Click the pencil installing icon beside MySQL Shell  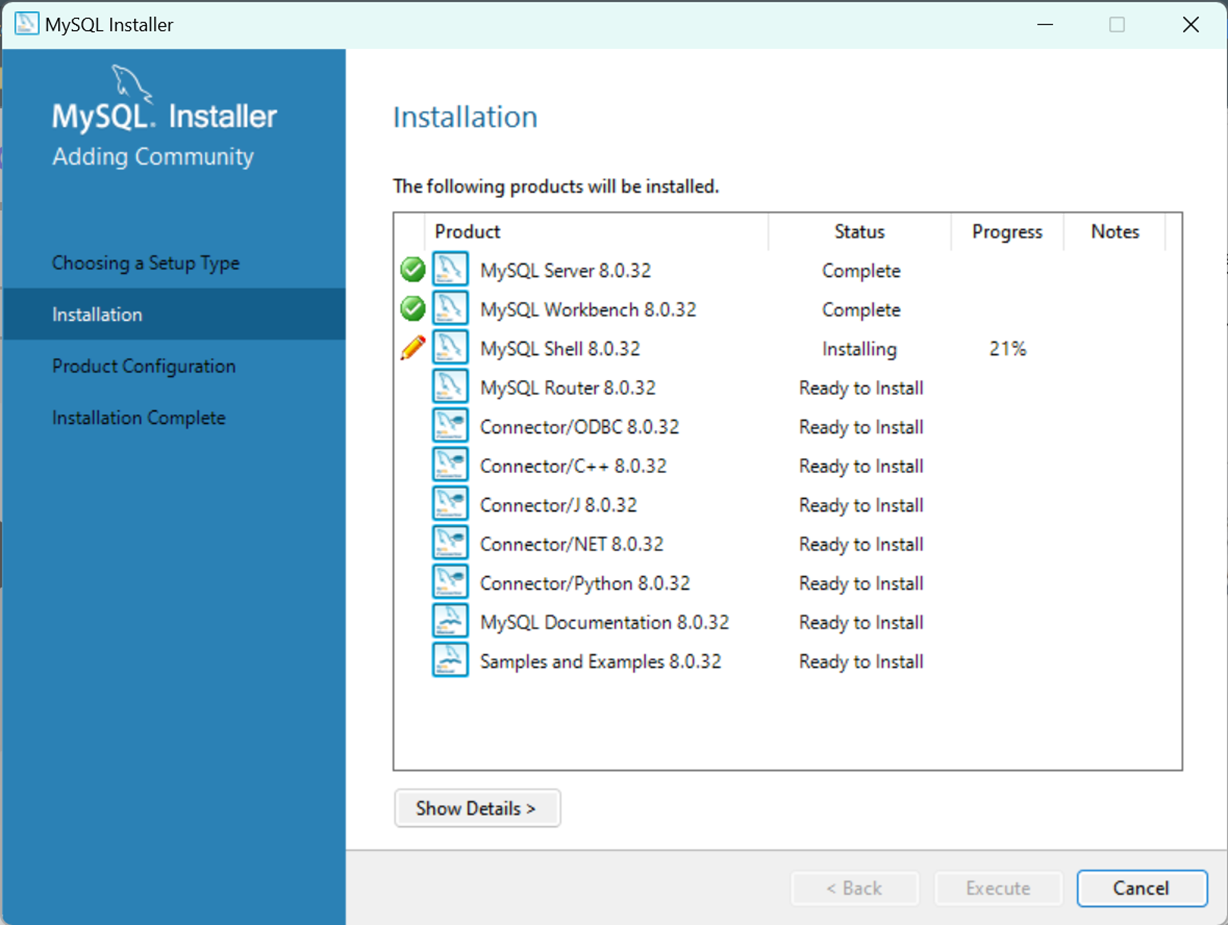[x=412, y=348]
